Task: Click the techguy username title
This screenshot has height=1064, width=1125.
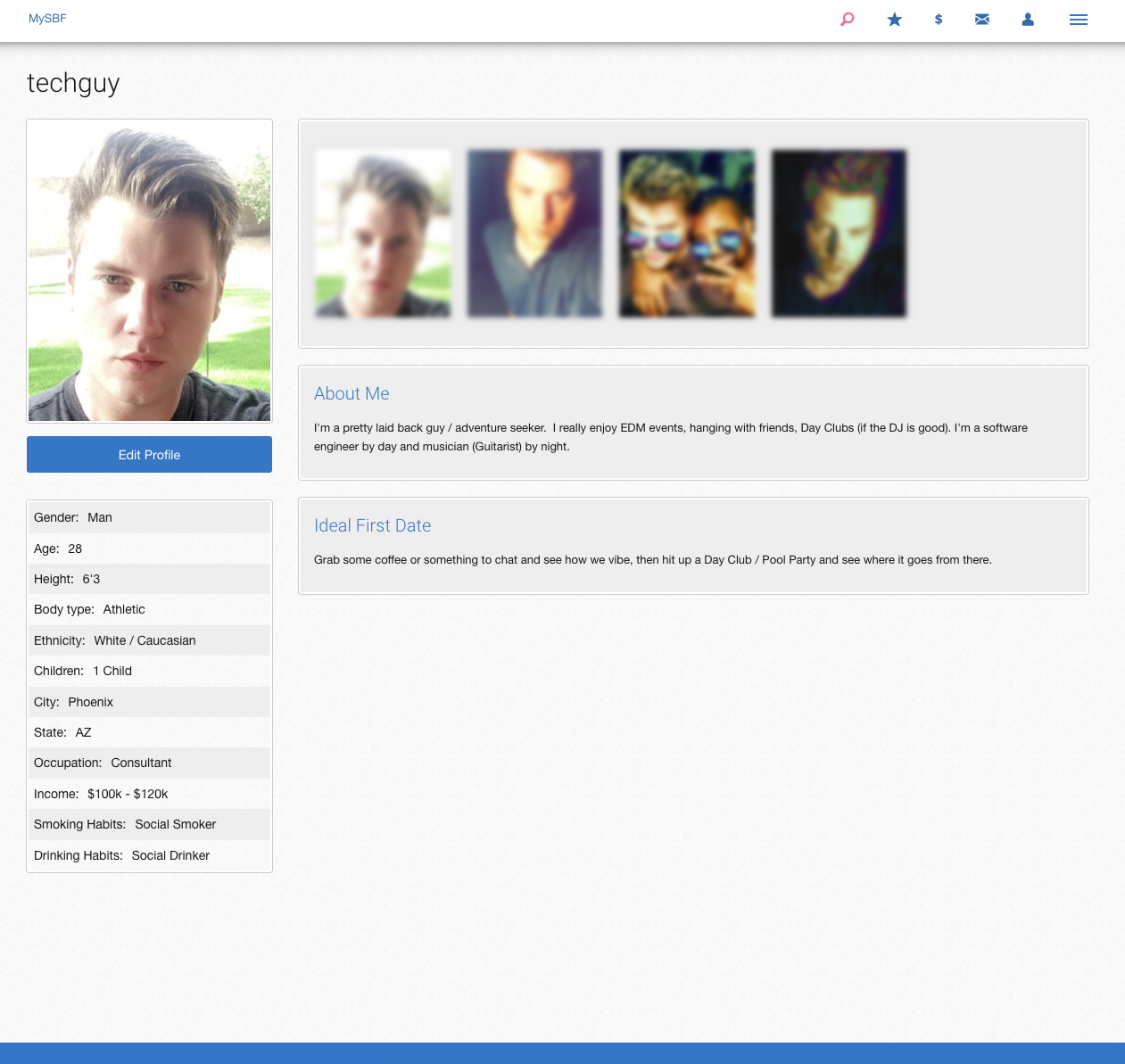Action: coord(73,83)
